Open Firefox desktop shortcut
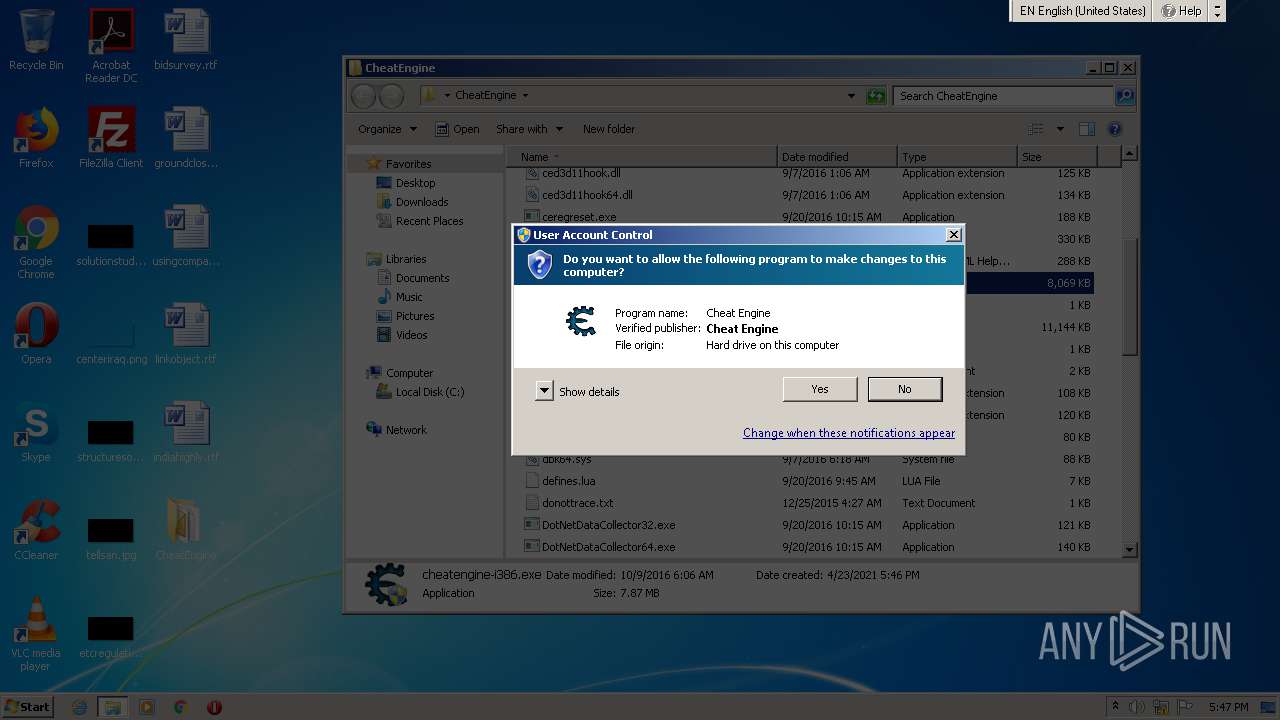1280x720 pixels. coord(36,138)
